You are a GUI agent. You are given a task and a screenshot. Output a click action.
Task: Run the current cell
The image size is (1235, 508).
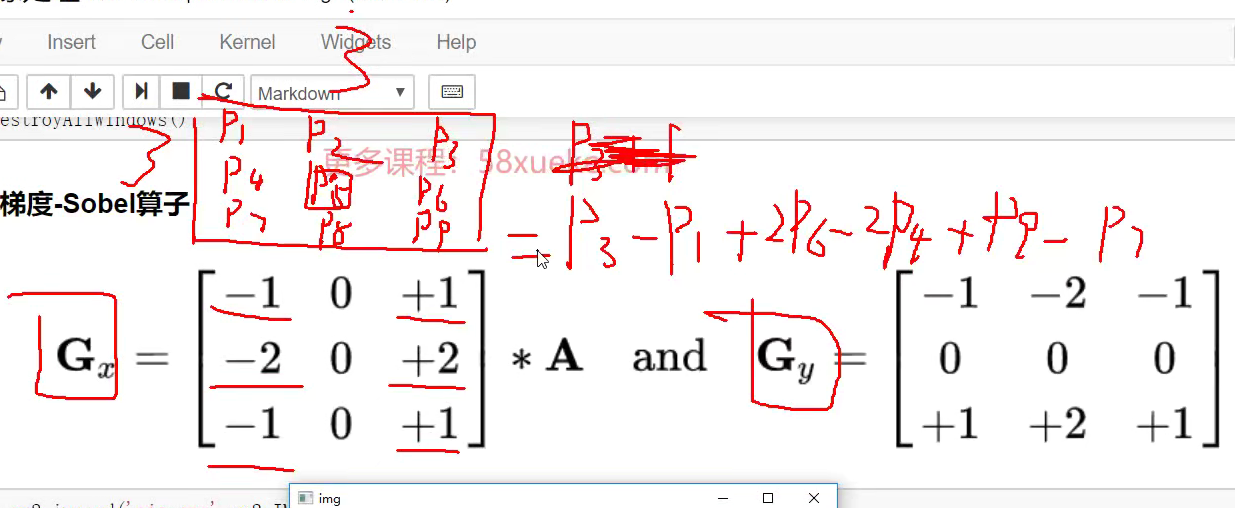click(141, 92)
